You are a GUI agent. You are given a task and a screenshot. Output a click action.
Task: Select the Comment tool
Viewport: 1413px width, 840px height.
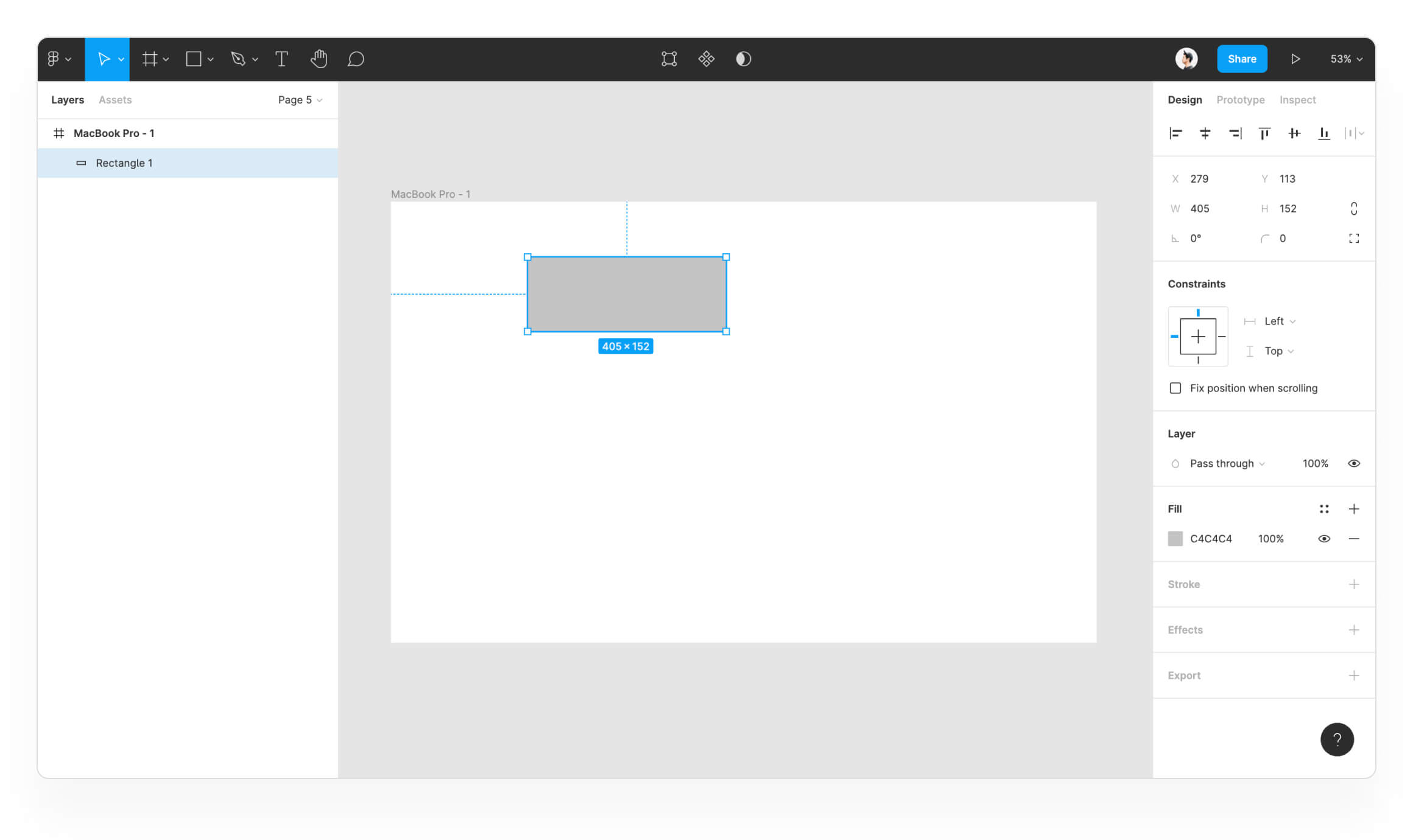point(356,59)
